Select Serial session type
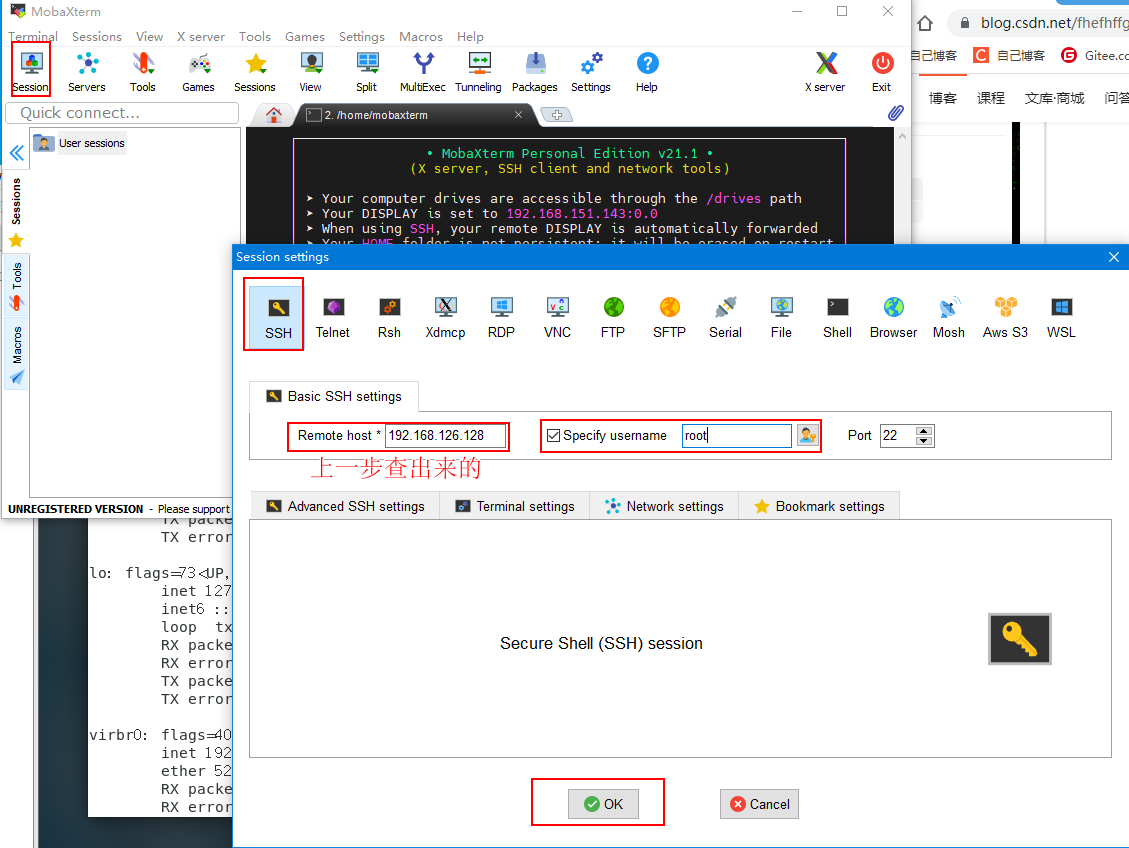 pos(726,317)
